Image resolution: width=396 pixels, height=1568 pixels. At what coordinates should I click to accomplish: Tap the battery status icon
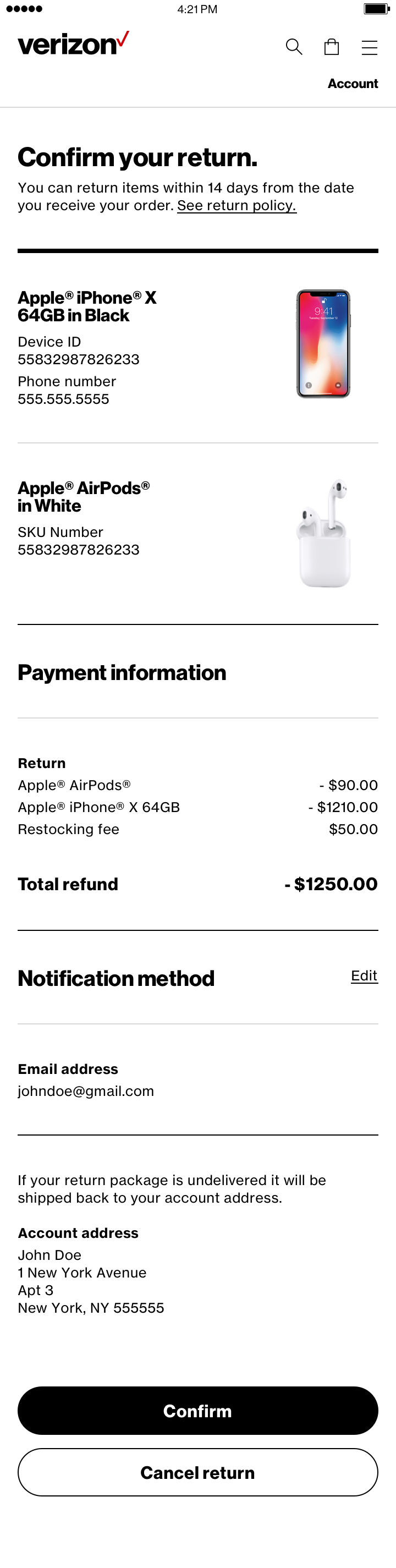[377, 8]
